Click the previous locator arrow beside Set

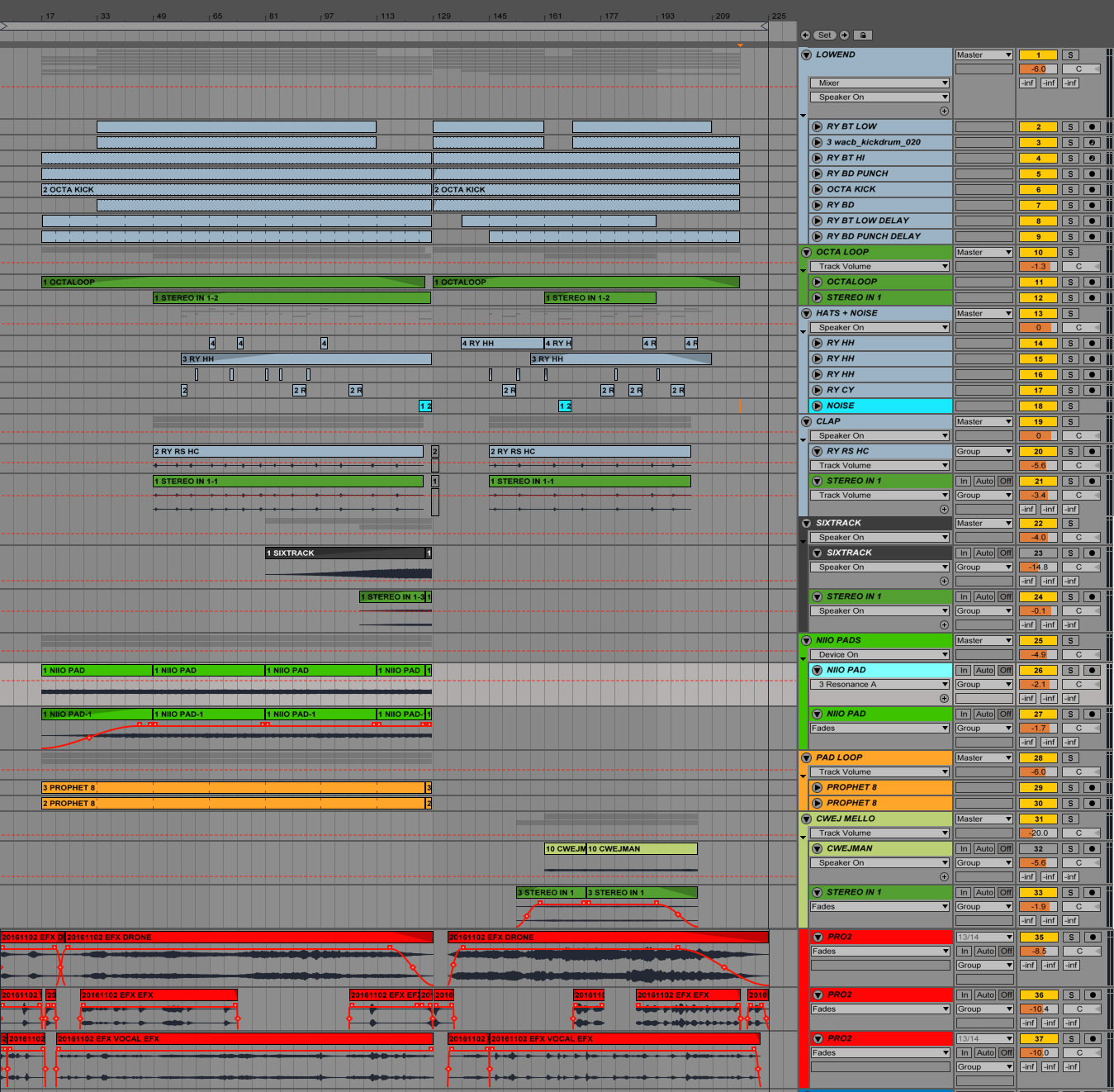coord(805,35)
